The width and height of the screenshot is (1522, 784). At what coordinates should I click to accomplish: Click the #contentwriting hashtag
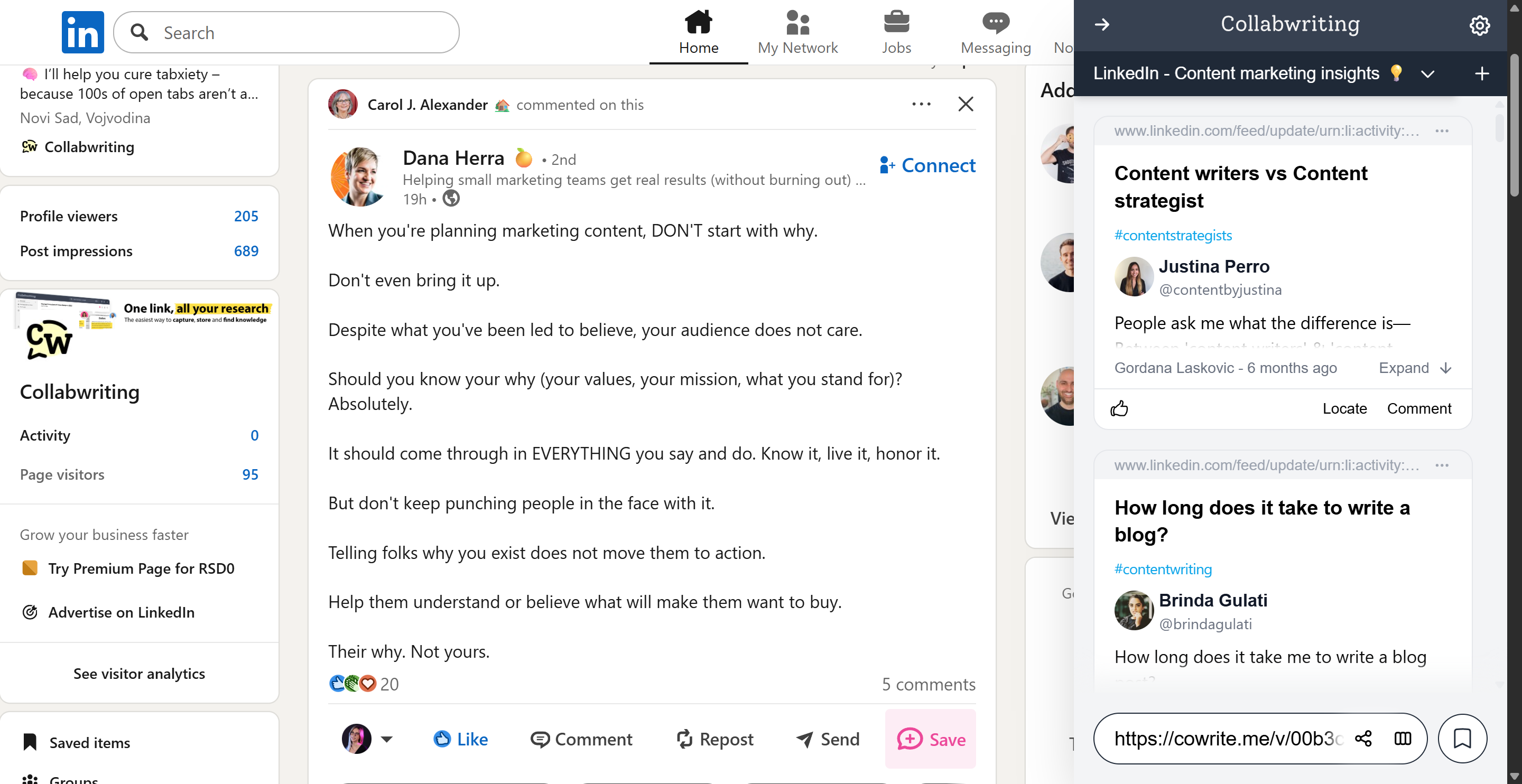[1163, 569]
